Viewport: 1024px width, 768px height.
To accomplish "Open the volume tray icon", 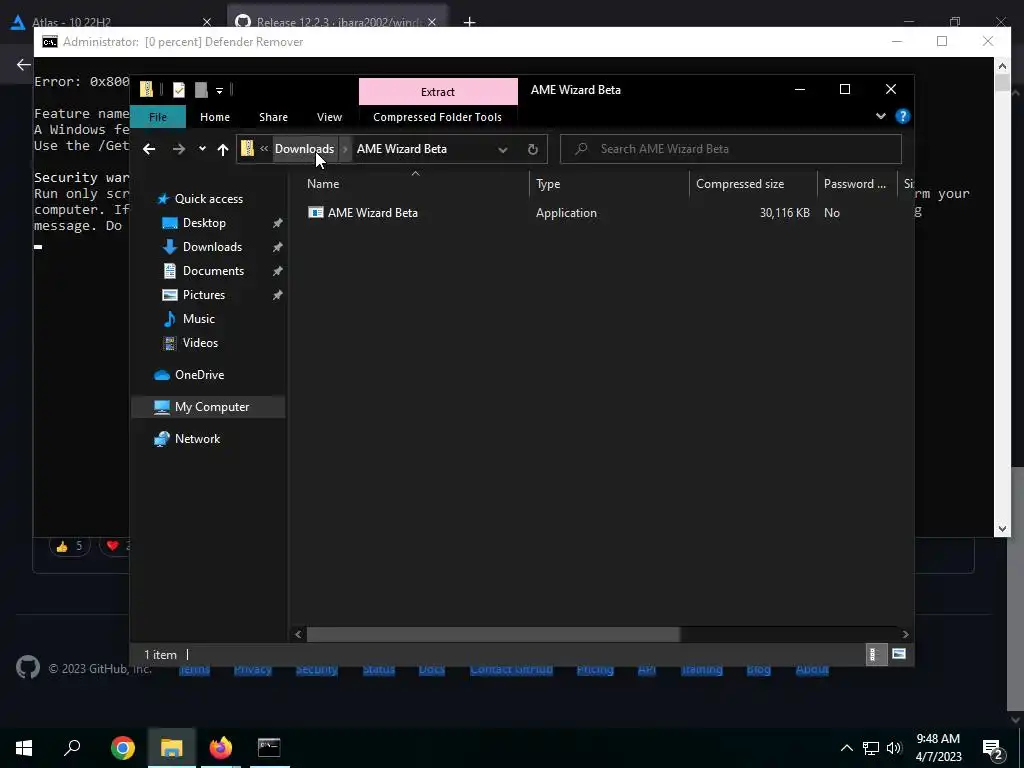I will click(x=894, y=748).
